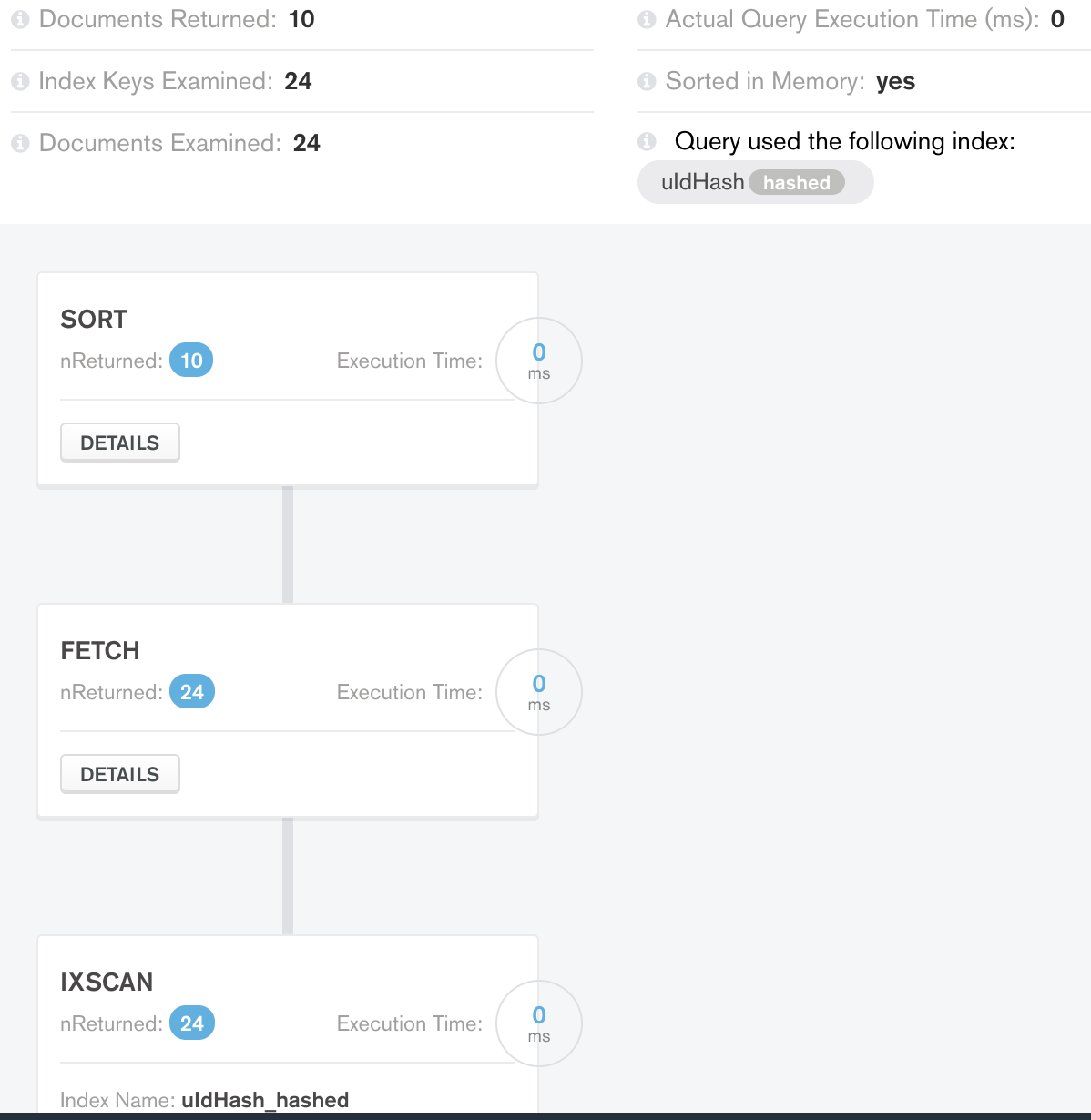Expand DETAILS in the FETCH stage
This screenshot has width=1091, height=1120.
(120, 774)
